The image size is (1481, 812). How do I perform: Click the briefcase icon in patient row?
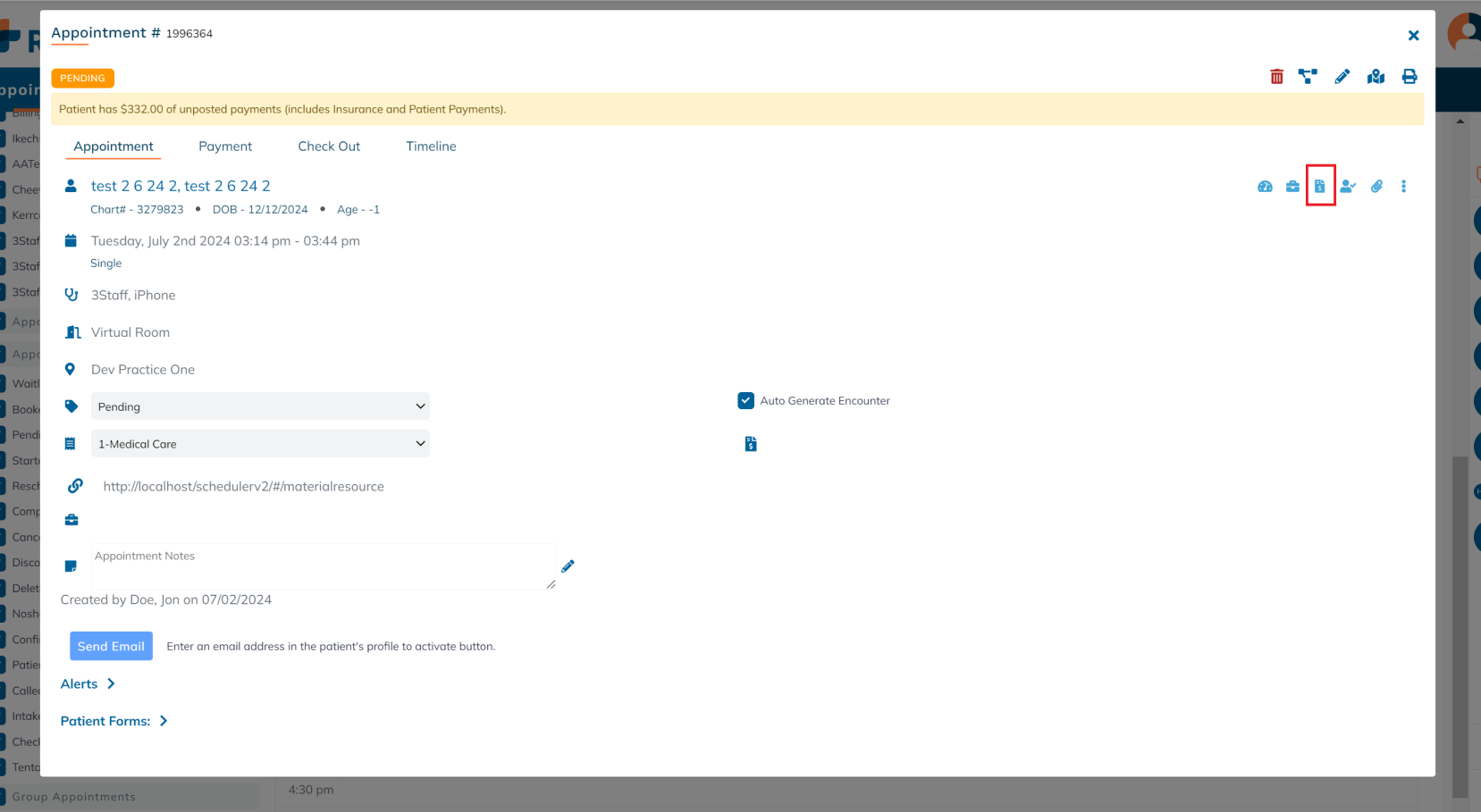tap(1292, 187)
